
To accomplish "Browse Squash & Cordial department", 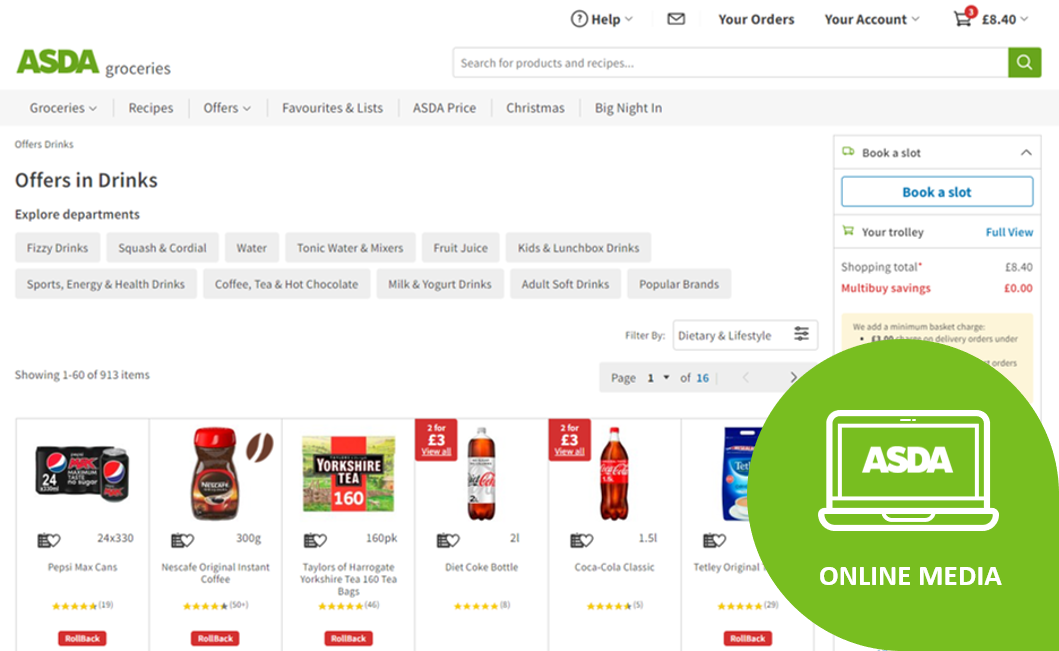I will (162, 248).
